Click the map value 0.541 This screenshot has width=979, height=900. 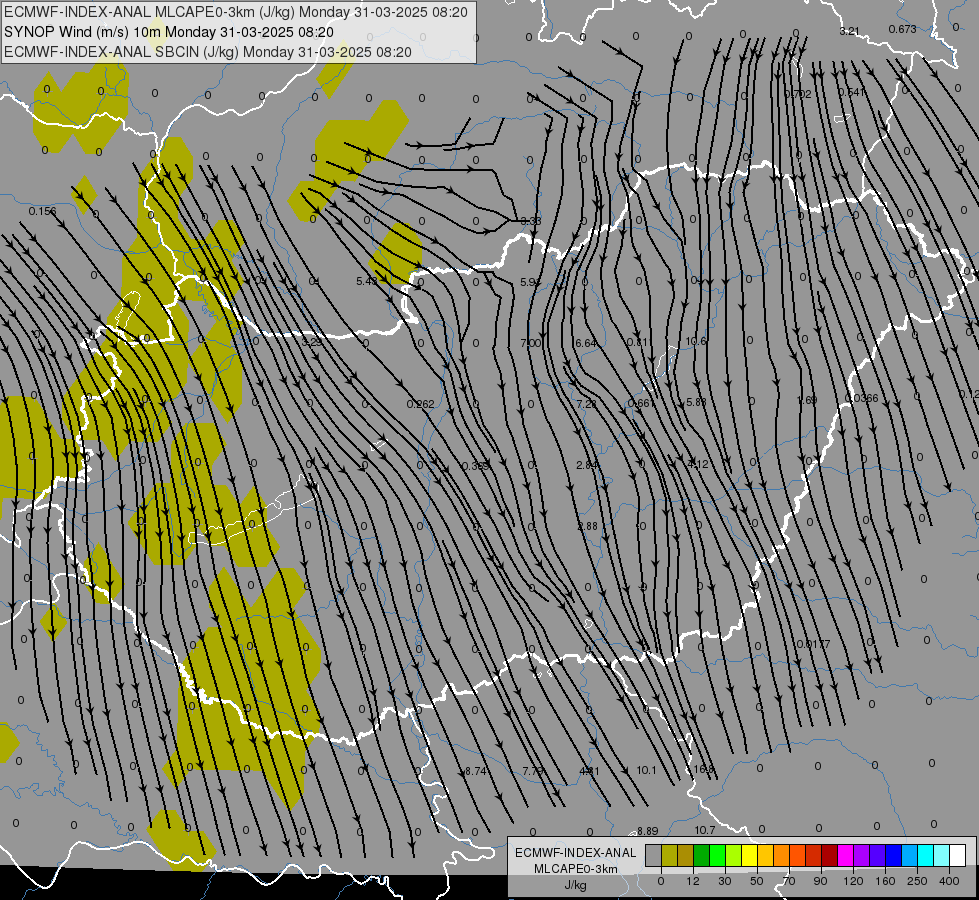pos(852,92)
